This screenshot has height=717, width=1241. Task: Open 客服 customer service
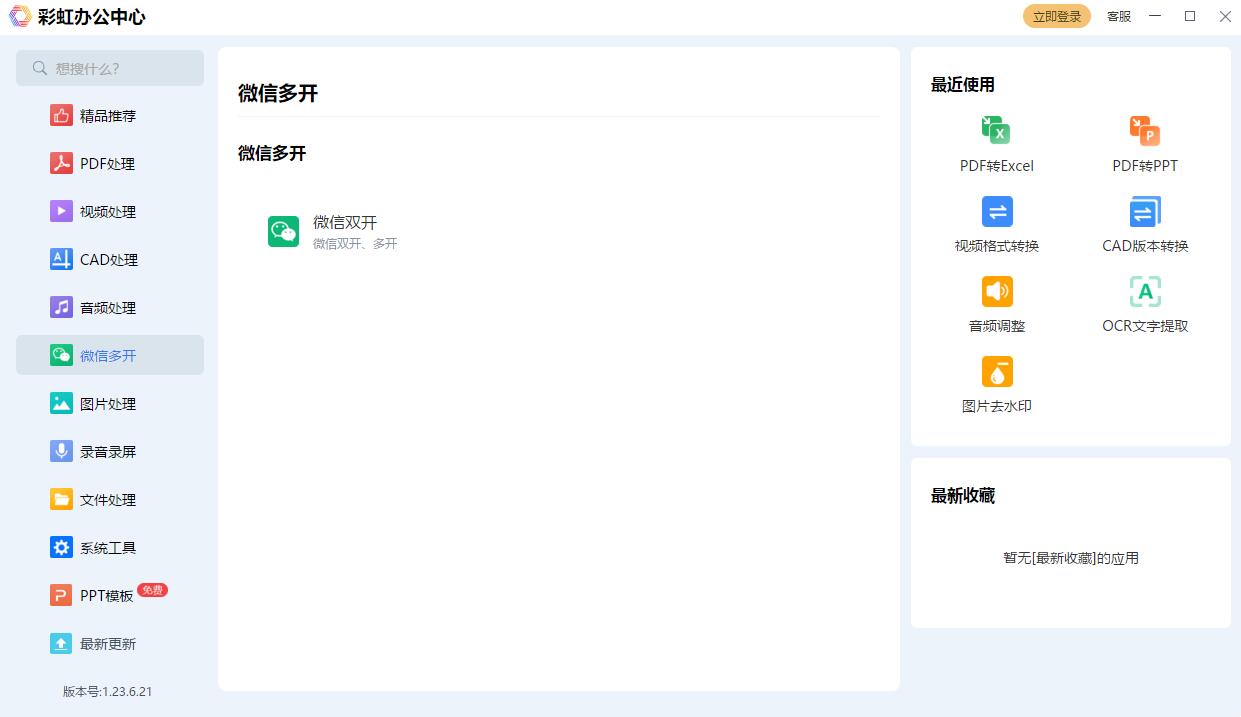1117,16
